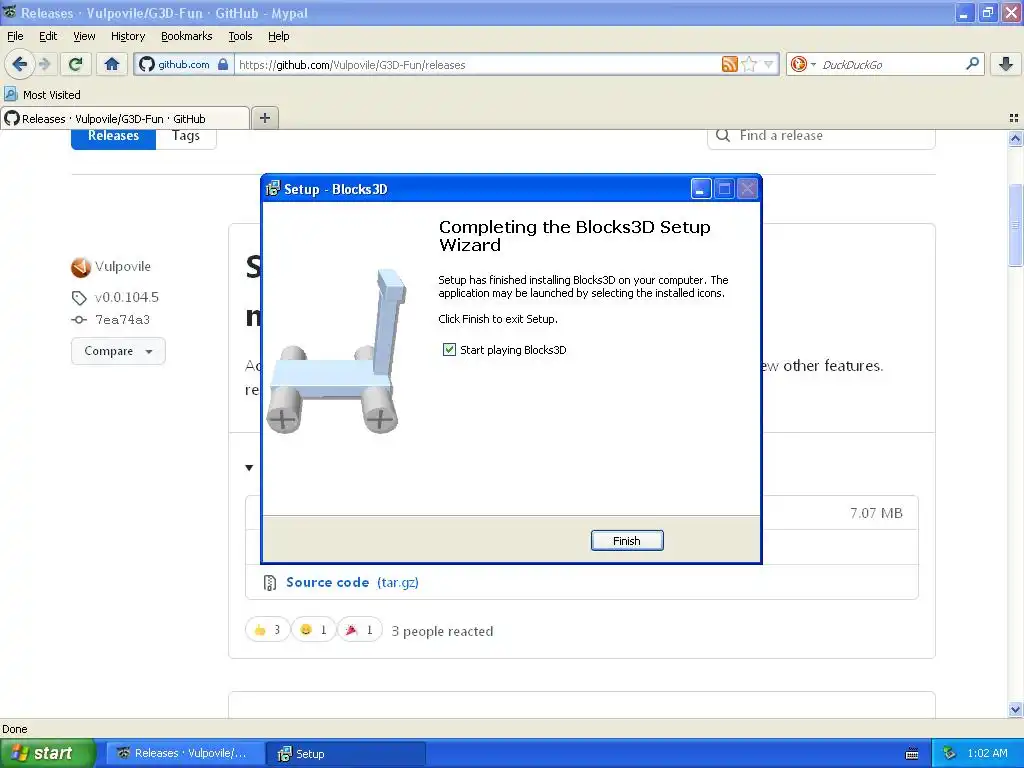Switch to Releases Vulpovile taskbar button
Viewport: 1024px width, 768px height.
point(185,753)
